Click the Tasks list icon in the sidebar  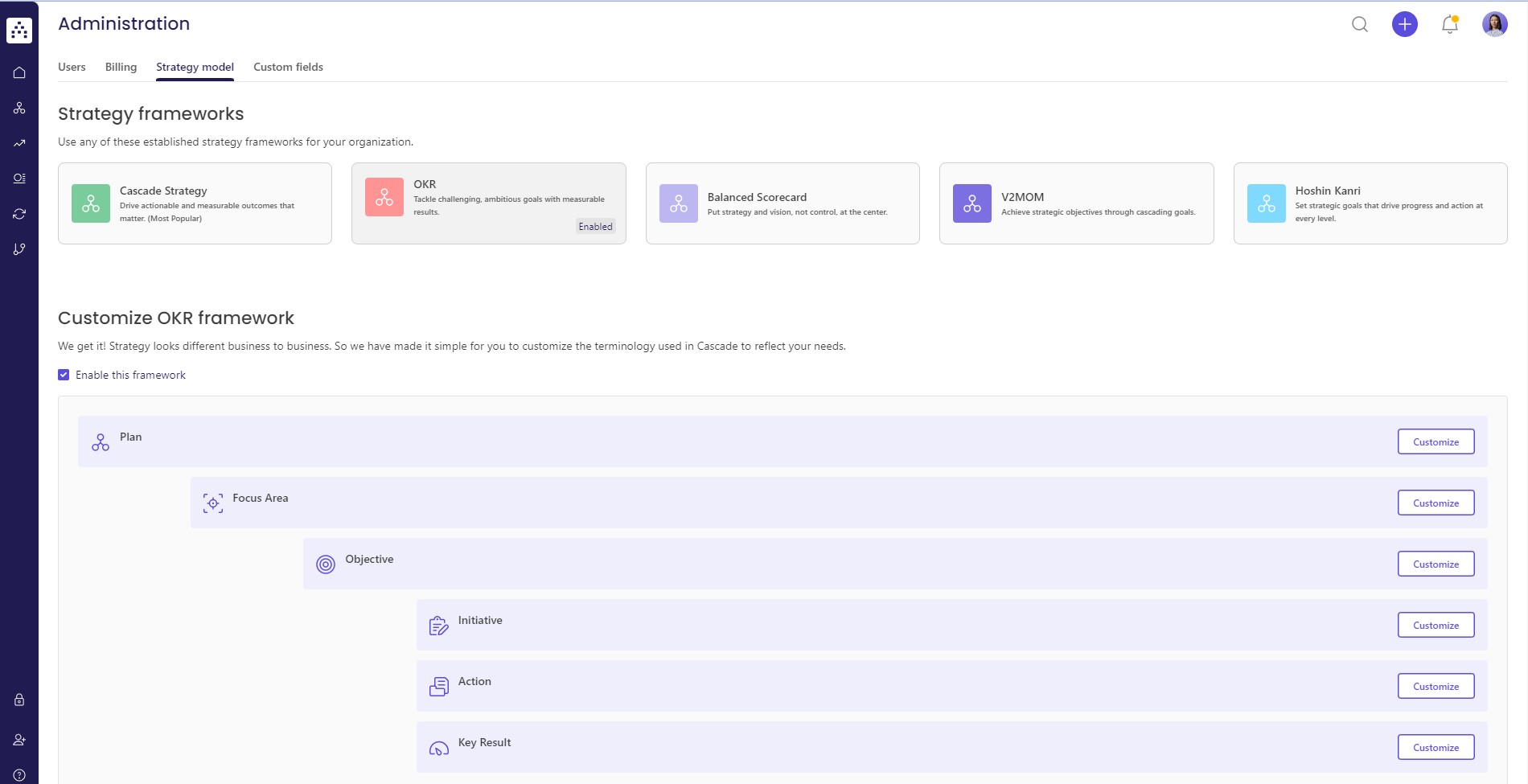click(x=19, y=178)
